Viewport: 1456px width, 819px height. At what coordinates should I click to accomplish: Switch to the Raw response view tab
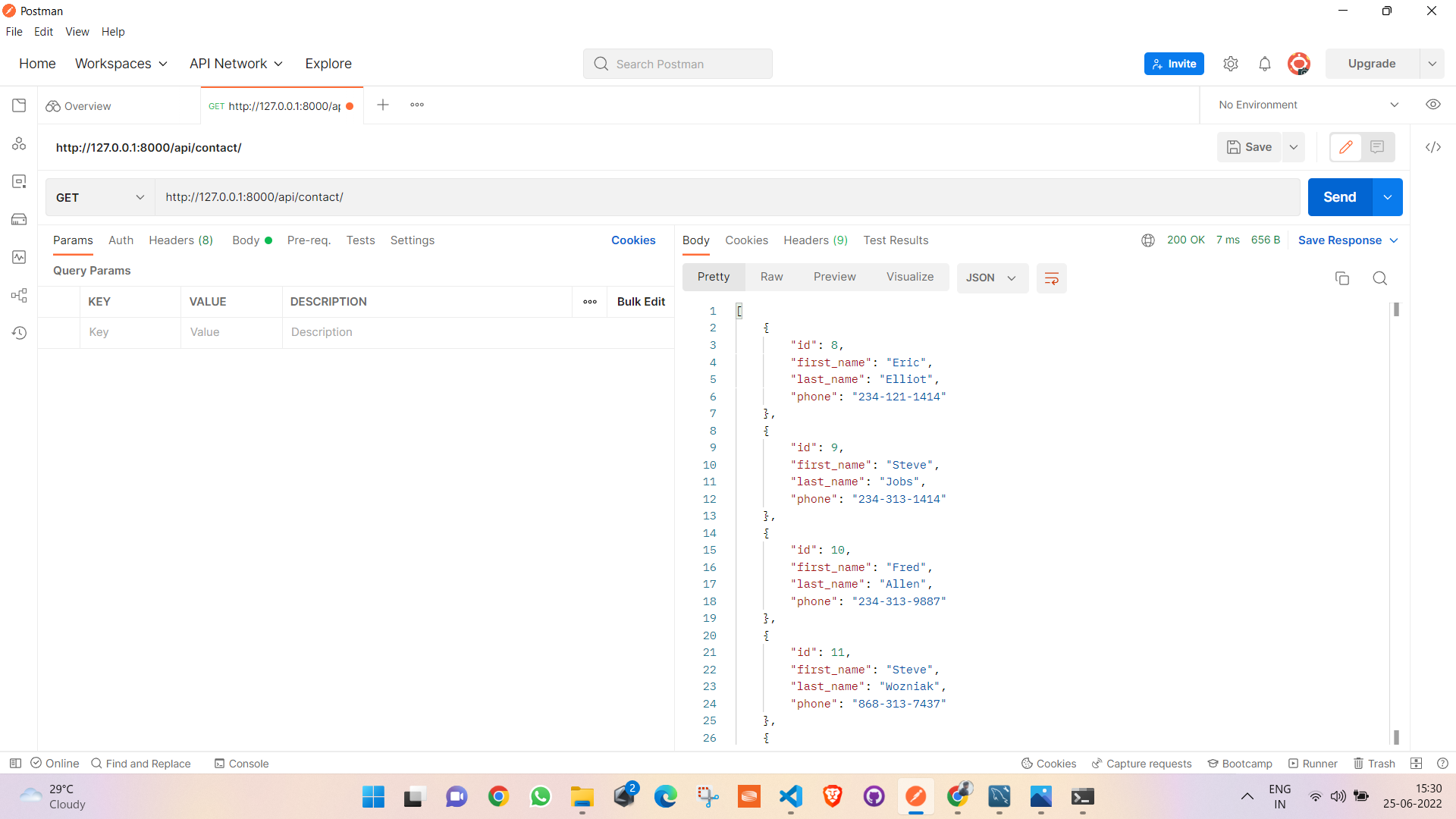pos(771,276)
